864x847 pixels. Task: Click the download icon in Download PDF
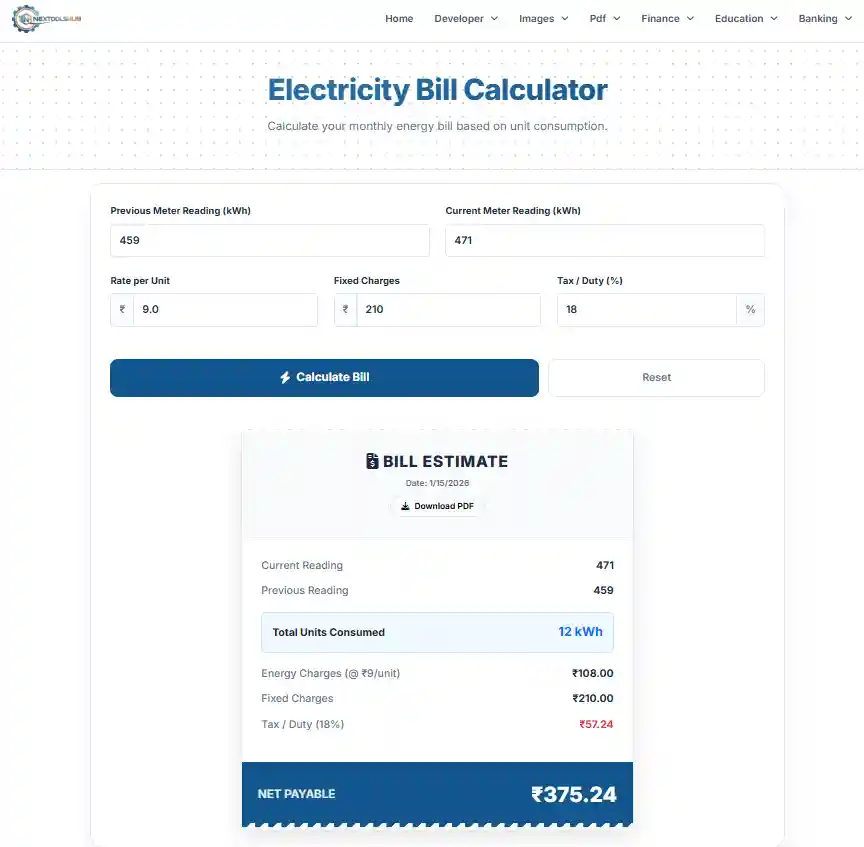[x=405, y=507]
